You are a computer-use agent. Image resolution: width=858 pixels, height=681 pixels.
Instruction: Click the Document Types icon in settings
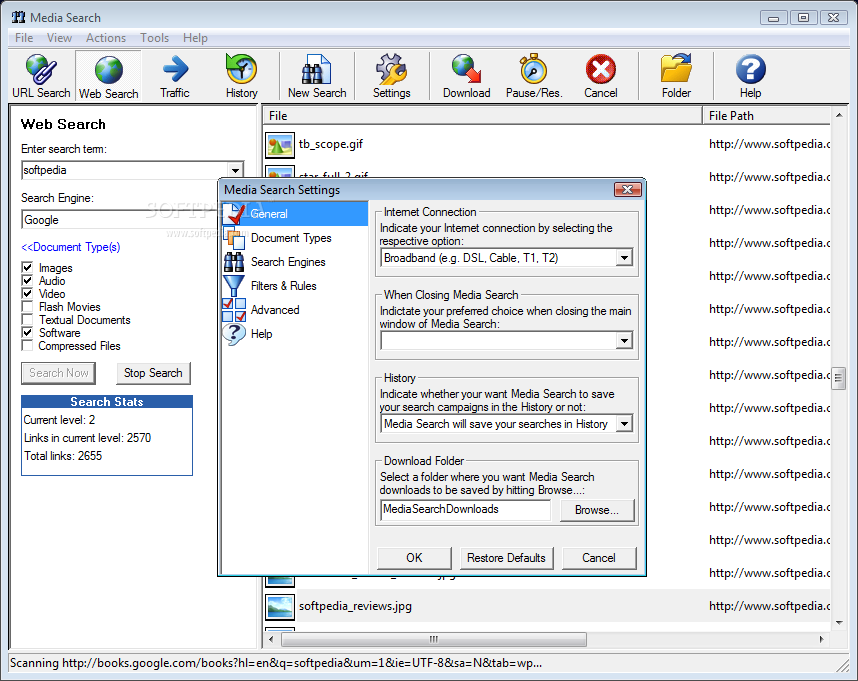click(x=234, y=237)
